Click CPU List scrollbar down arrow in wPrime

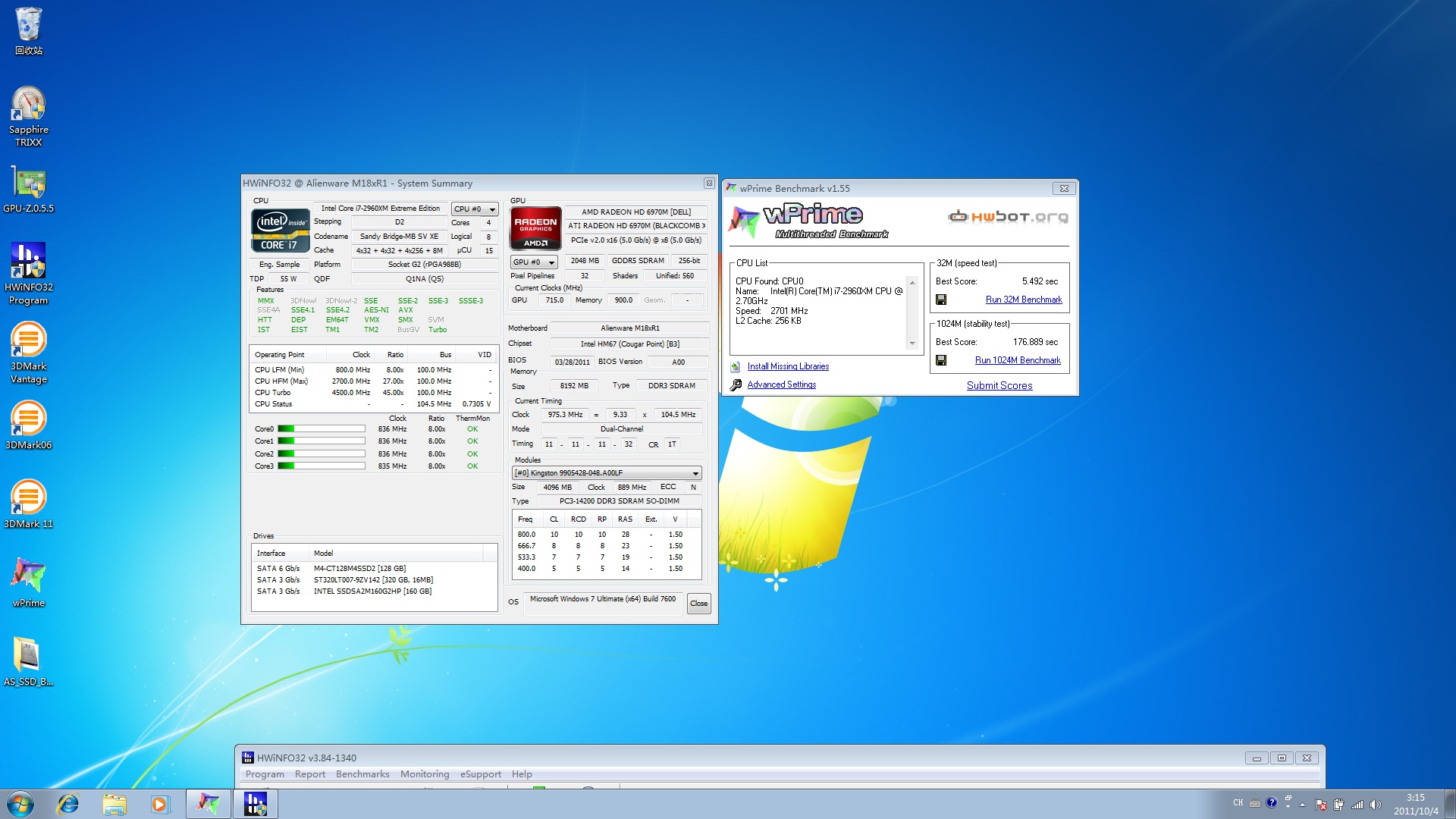[912, 344]
